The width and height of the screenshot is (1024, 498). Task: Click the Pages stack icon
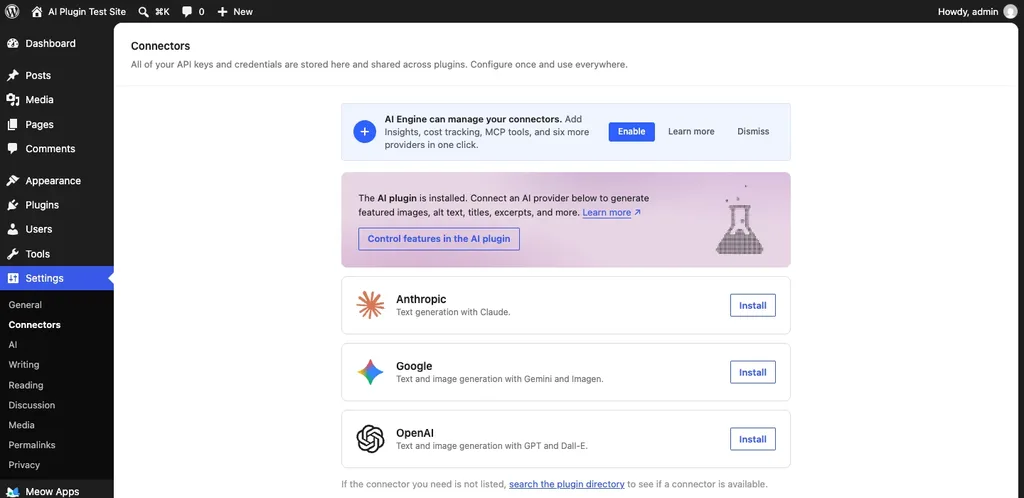(12, 125)
